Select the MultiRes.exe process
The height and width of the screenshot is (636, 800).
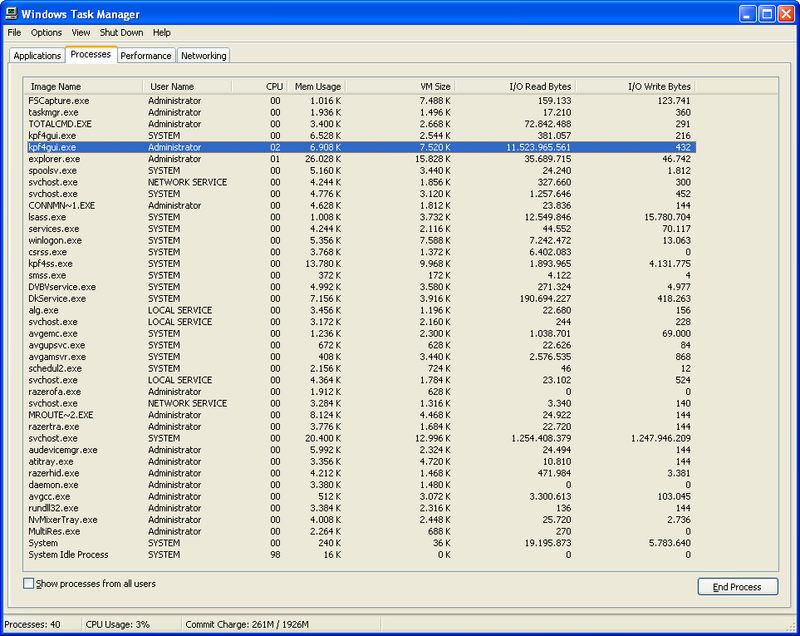coord(361,532)
